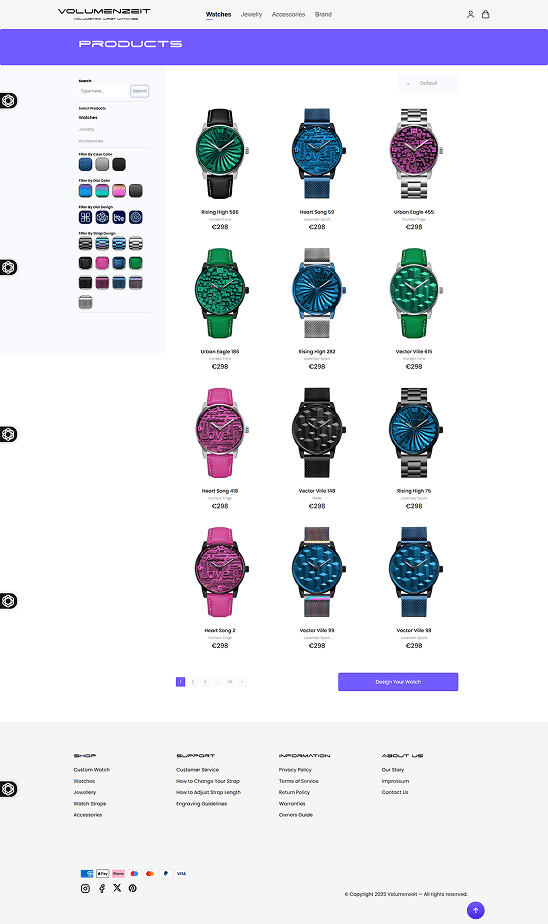
Task: Open the Brand menu item in header
Action: click(323, 14)
